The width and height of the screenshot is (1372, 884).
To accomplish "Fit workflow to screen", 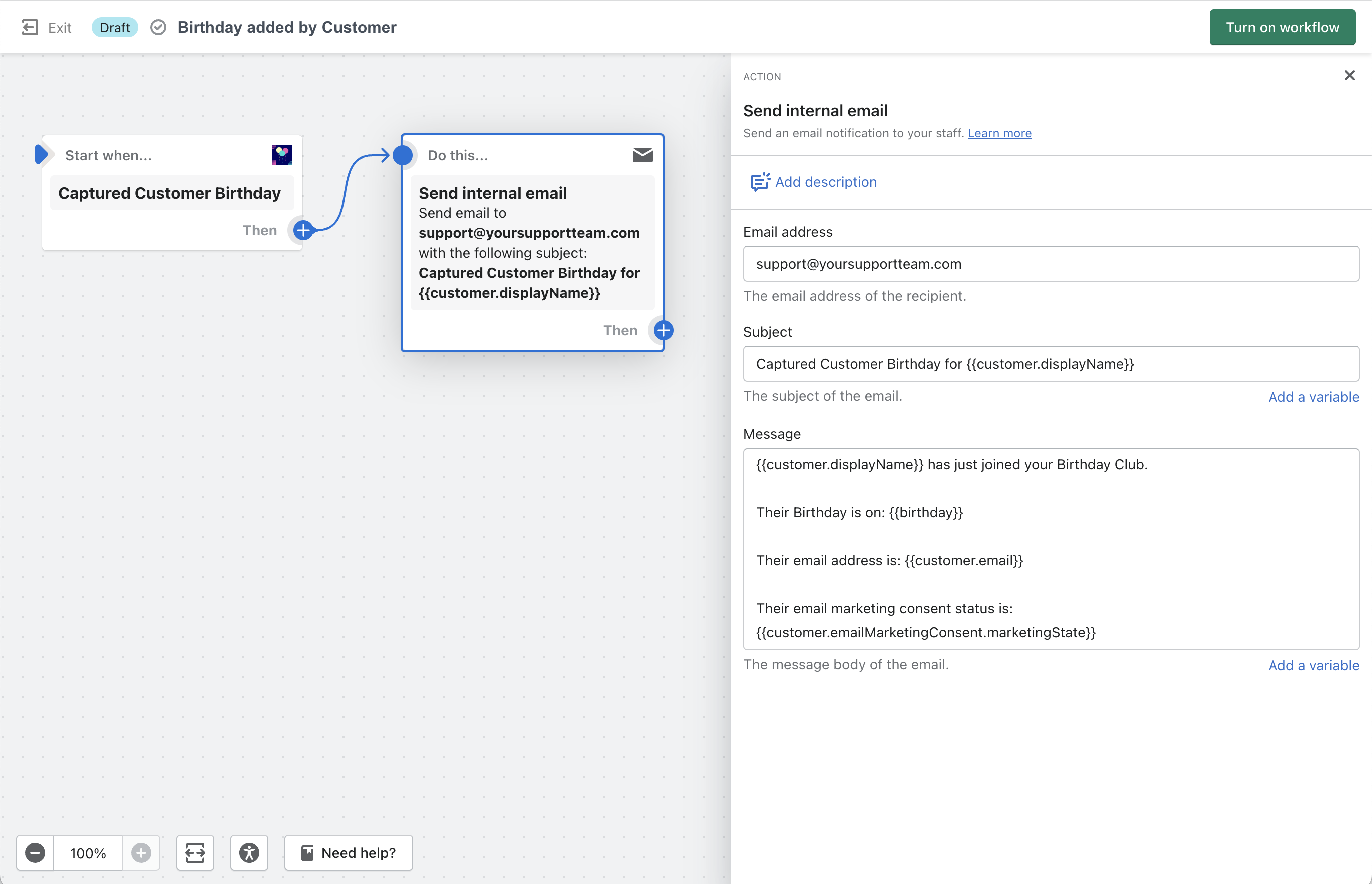I will point(195,853).
